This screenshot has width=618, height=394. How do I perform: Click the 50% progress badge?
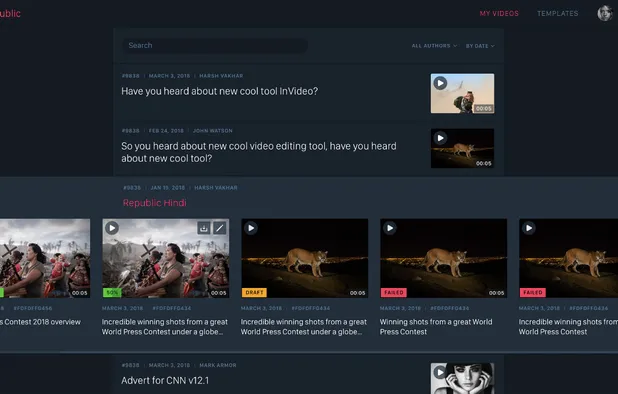pyautogui.click(x=112, y=293)
